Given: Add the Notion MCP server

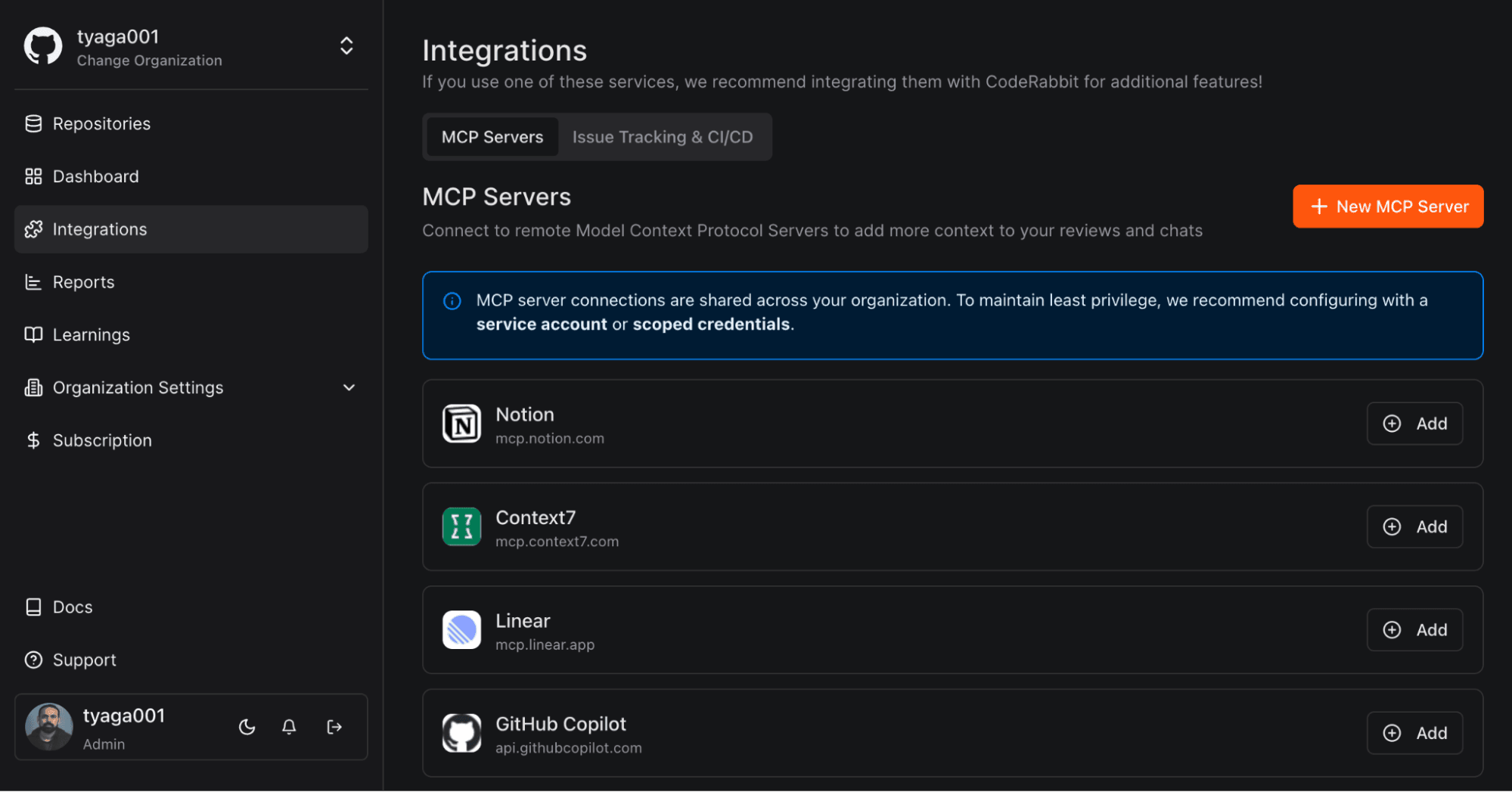Looking at the screenshot, I should [1414, 424].
